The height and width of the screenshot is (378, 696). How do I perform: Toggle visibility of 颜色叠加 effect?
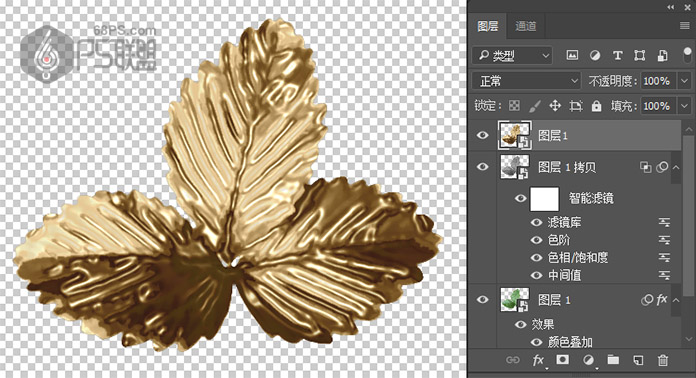coord(537,342)
